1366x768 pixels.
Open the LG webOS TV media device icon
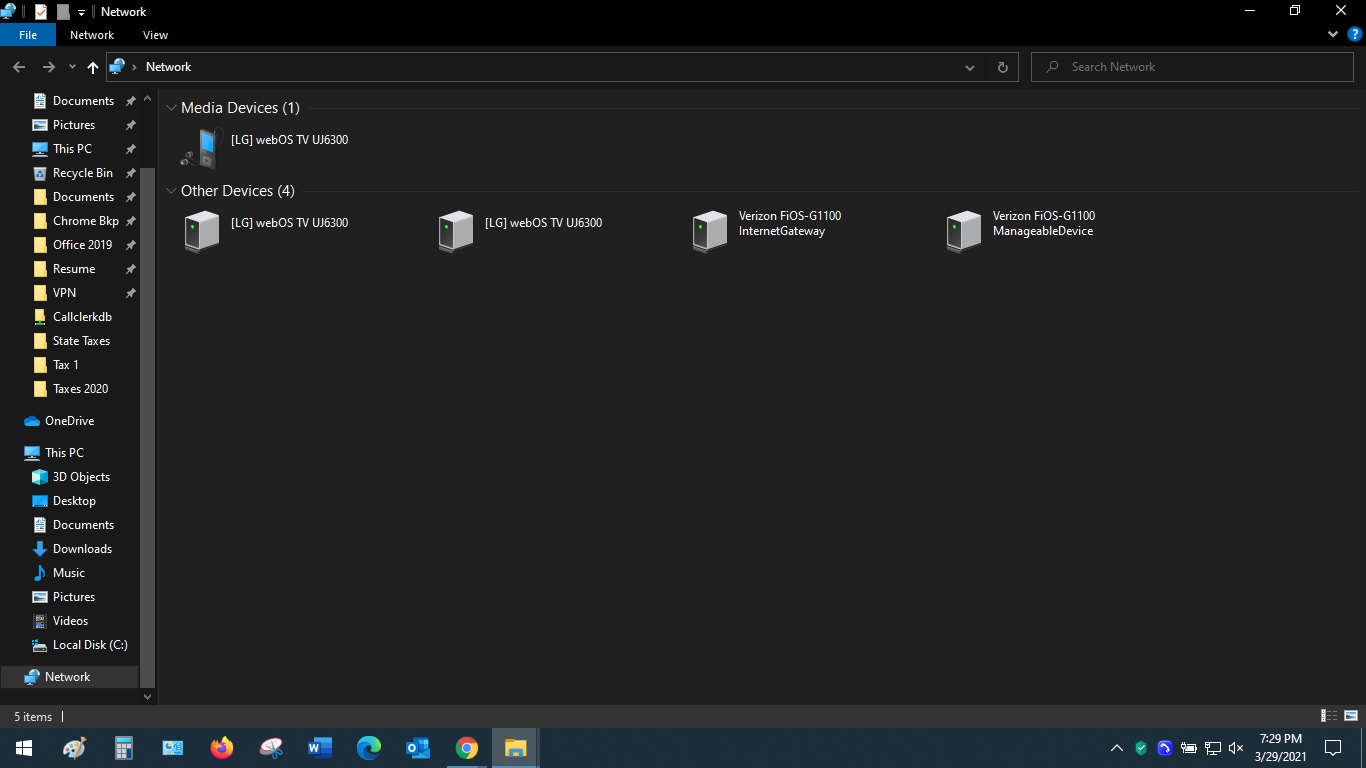click(200, 148)
